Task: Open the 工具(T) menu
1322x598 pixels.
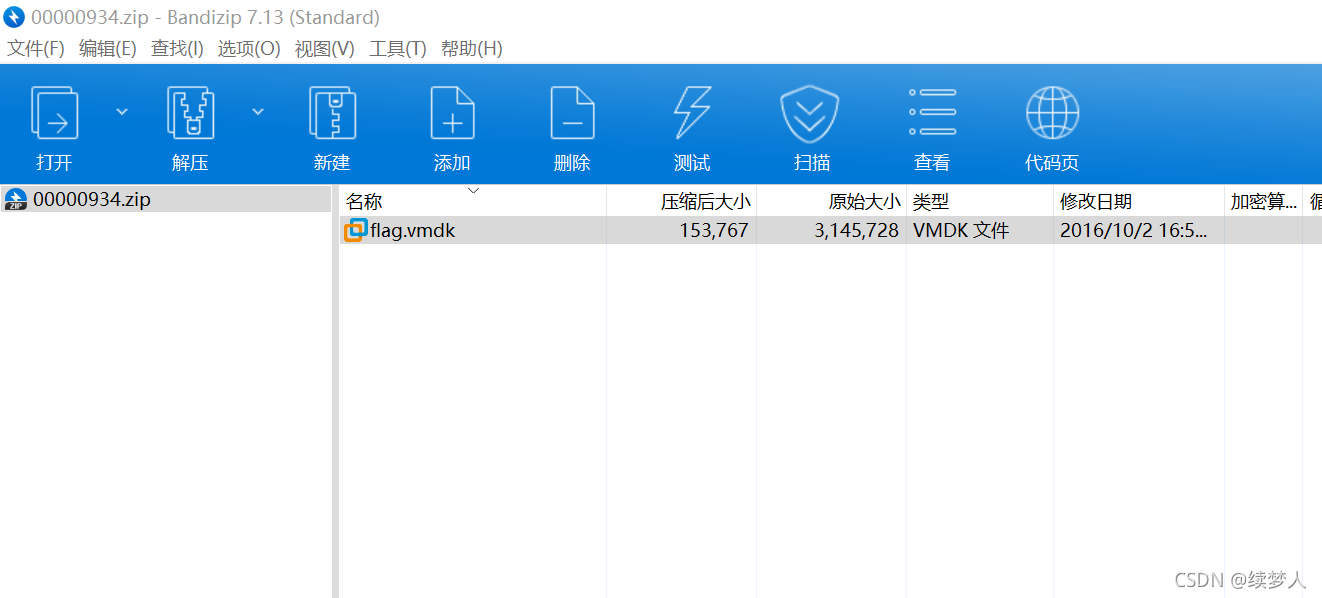Action: click(x=398, y=49)
